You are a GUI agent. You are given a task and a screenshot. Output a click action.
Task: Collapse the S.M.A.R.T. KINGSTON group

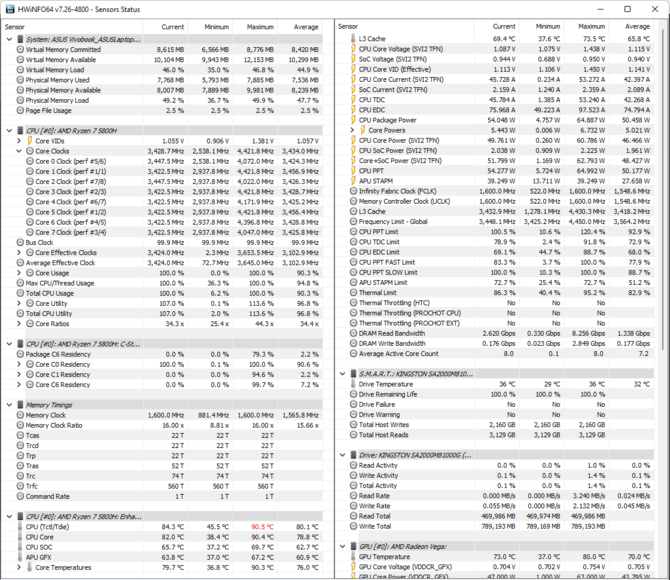(343, 374)
